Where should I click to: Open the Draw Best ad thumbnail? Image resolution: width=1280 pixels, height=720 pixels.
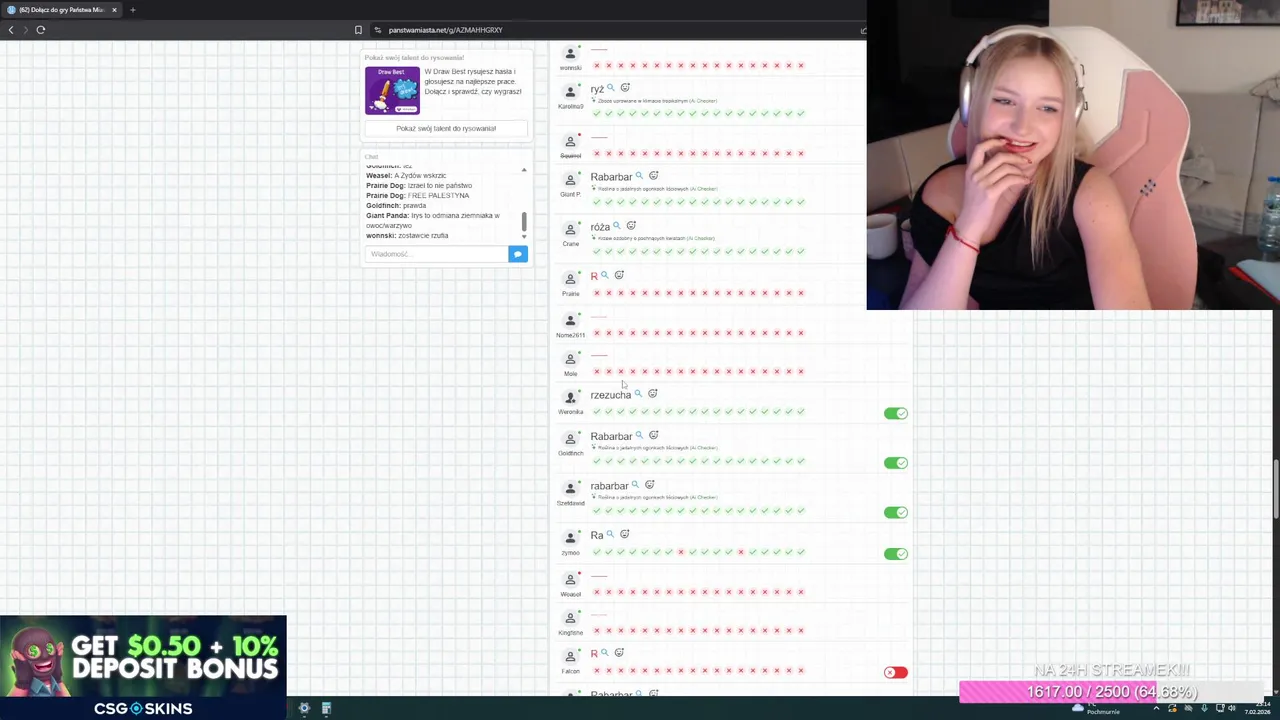click(392, 91)
